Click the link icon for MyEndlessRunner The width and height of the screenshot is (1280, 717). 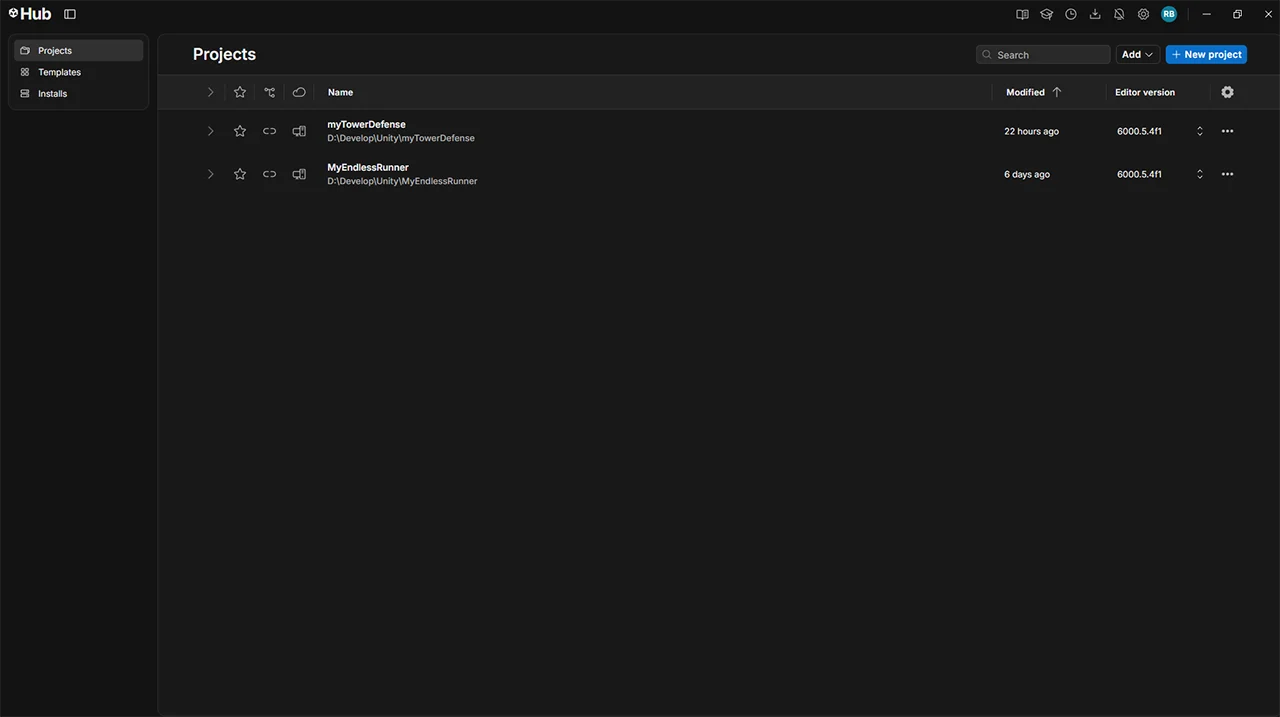click(x=270, y=174)
